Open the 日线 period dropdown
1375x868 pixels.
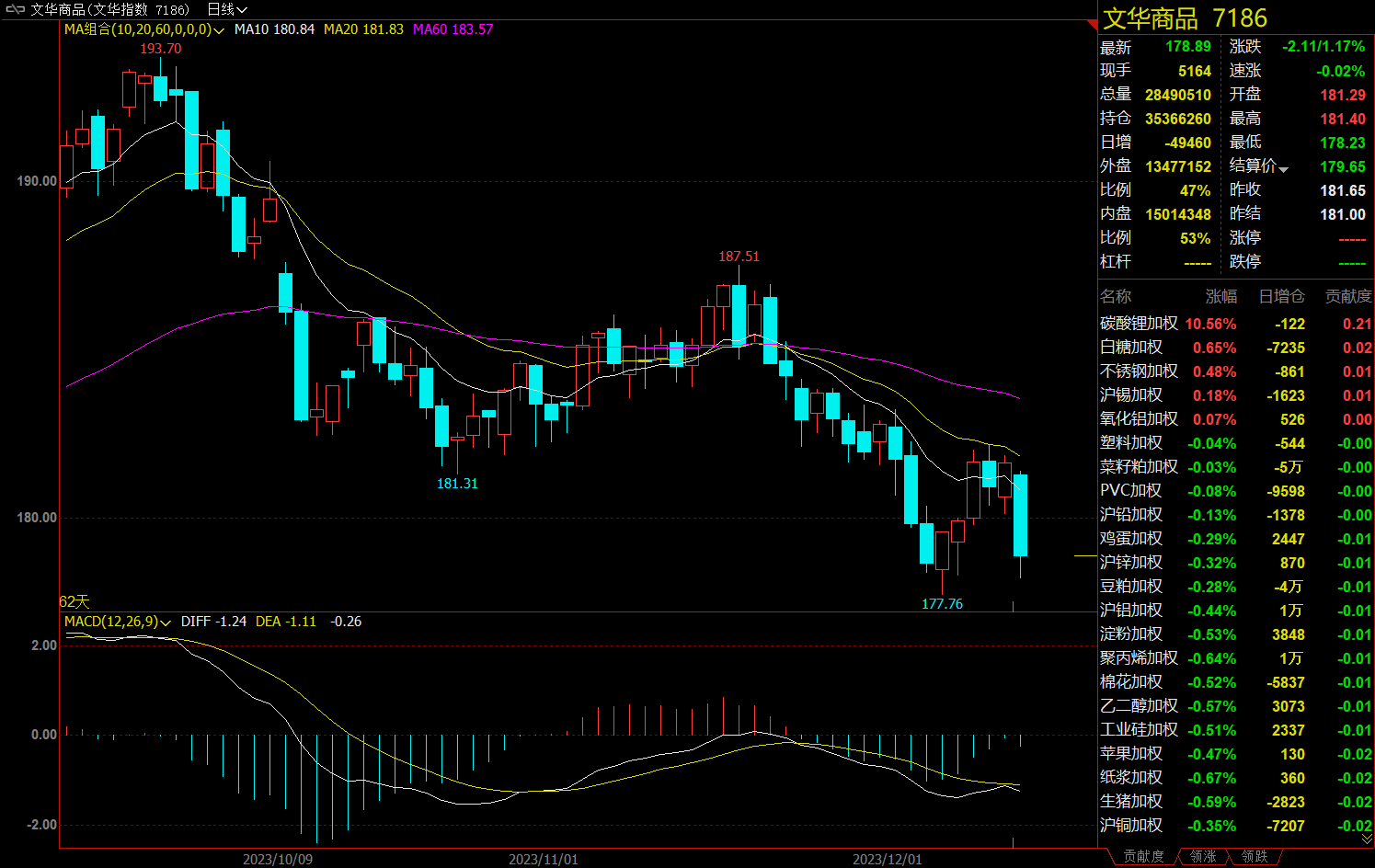coord(226,9)
